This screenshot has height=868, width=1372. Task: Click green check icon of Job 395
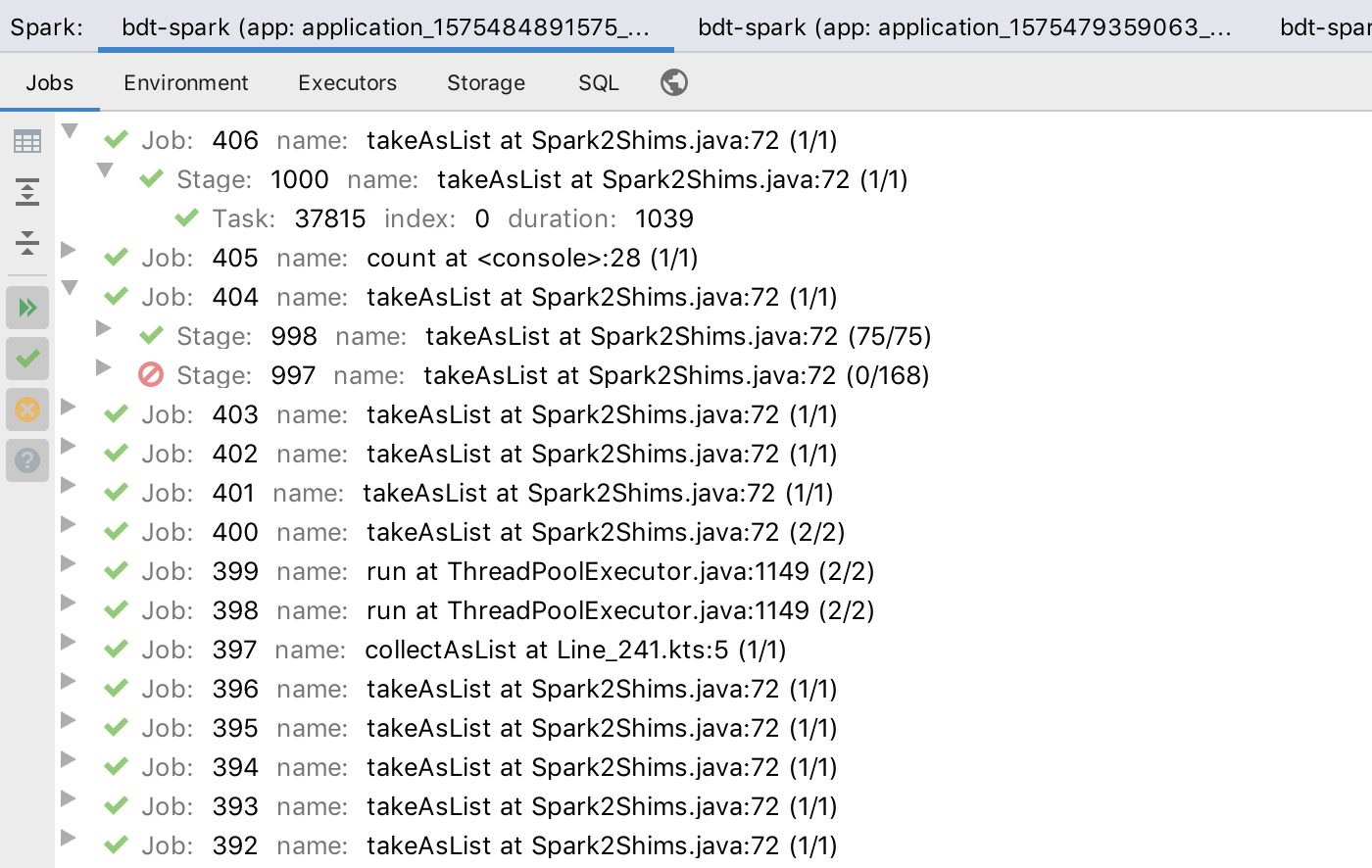coord(117,727)
